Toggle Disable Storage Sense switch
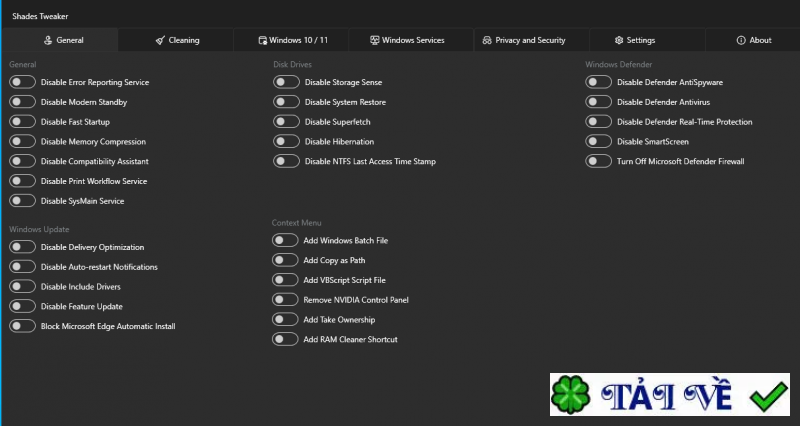 (x=286, y=82)
